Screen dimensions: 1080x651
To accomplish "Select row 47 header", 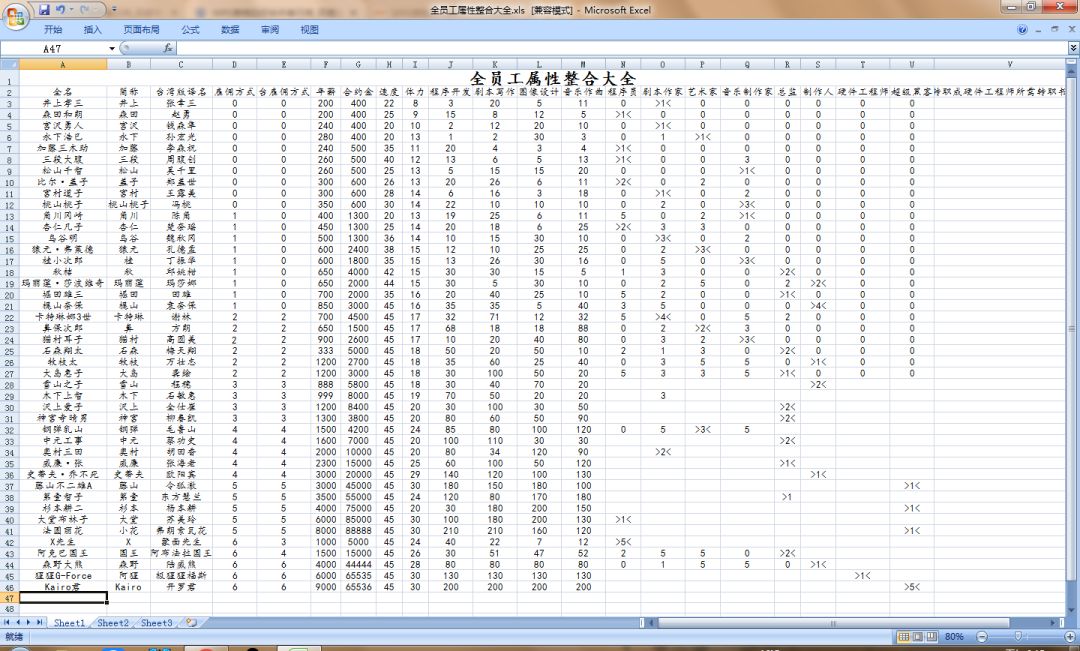I will (x=10, y=598).
